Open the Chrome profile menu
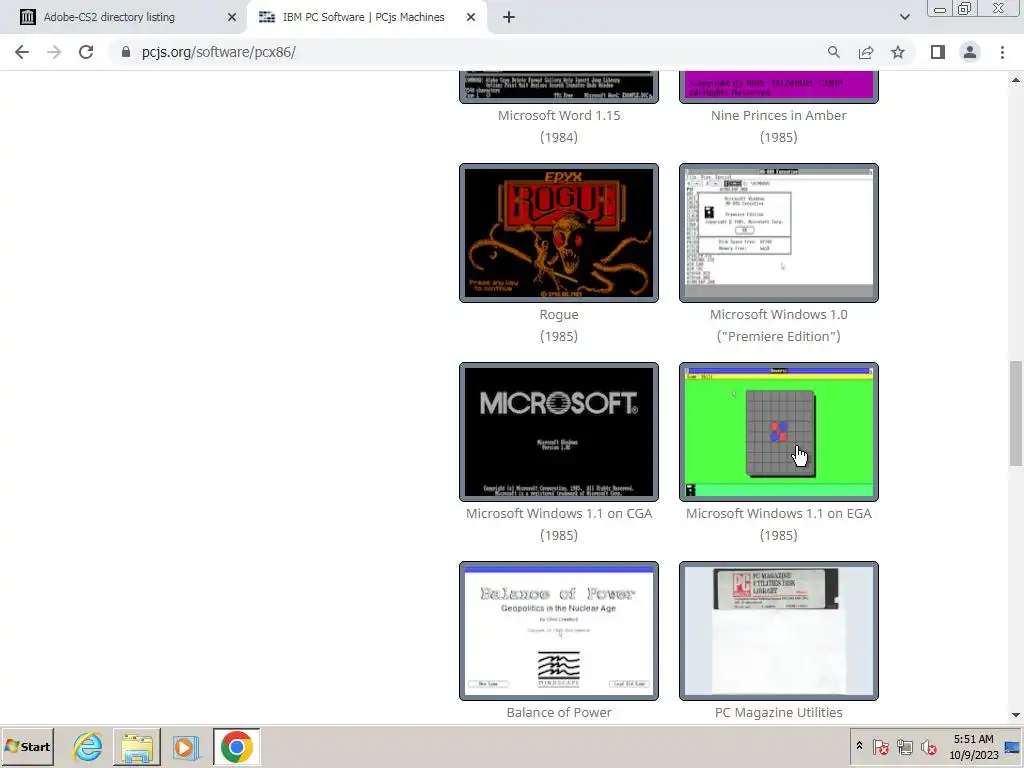The height and width of the screenshot is (768, 1024). pyautogui.click(x=970, y=52)
